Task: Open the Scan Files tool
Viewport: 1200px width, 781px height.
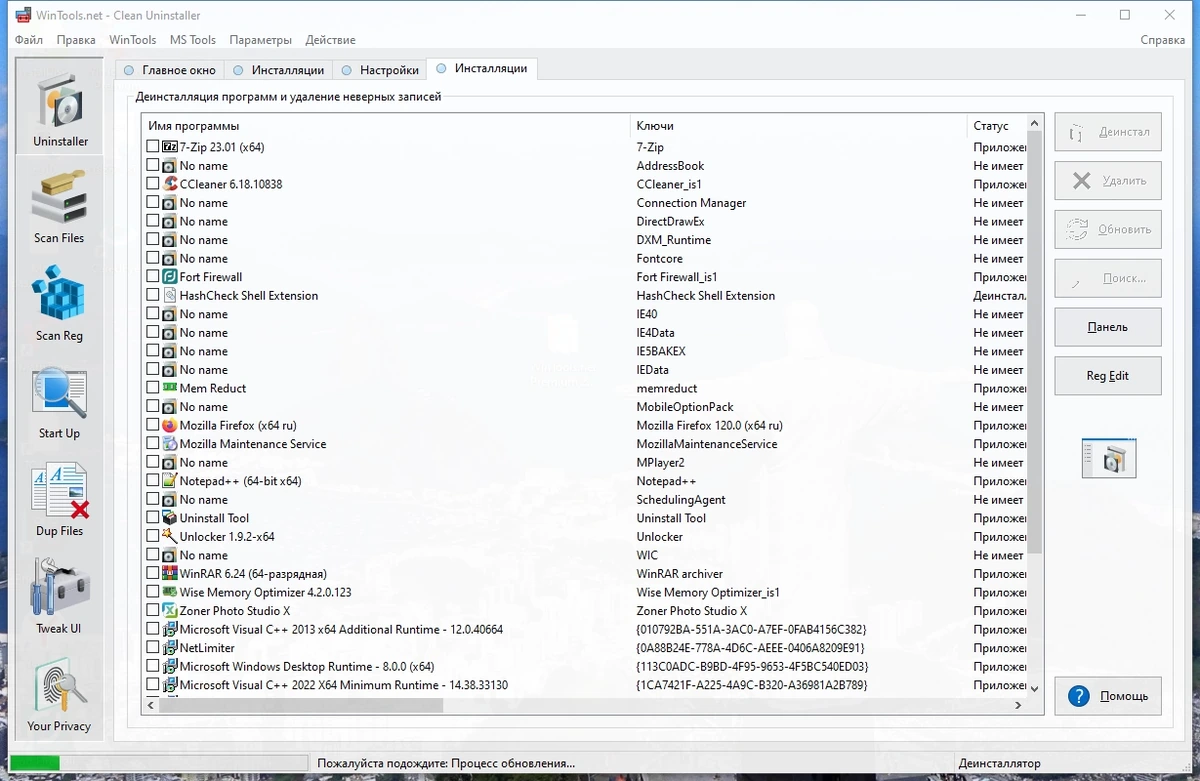Action: (x=60, y=207)
